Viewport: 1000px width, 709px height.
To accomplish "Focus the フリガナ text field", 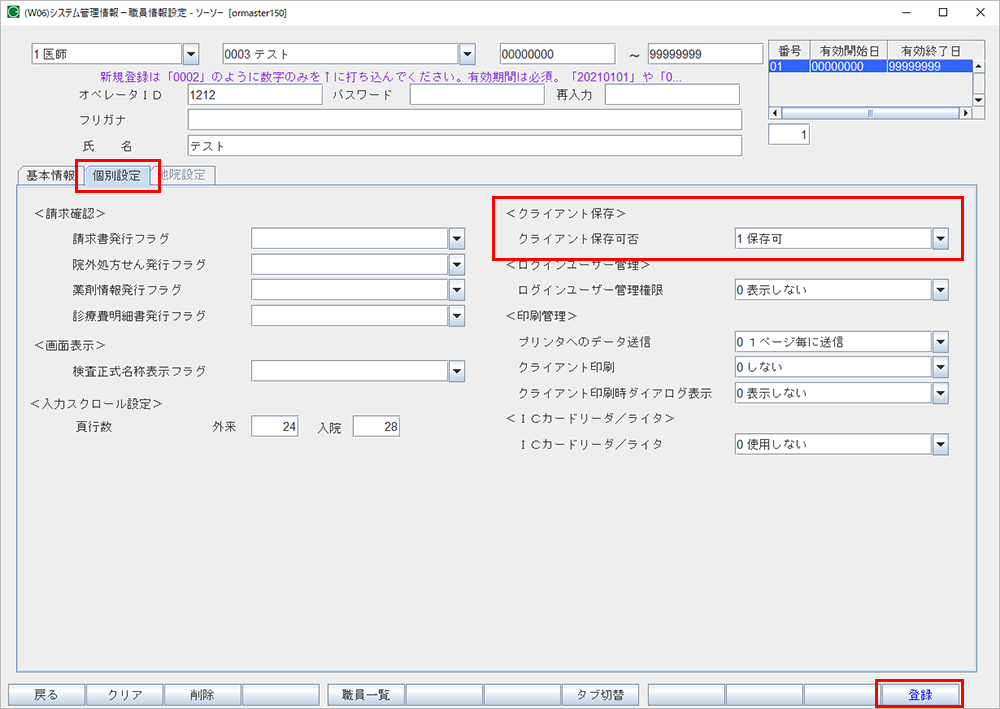I will pos(464,120).
